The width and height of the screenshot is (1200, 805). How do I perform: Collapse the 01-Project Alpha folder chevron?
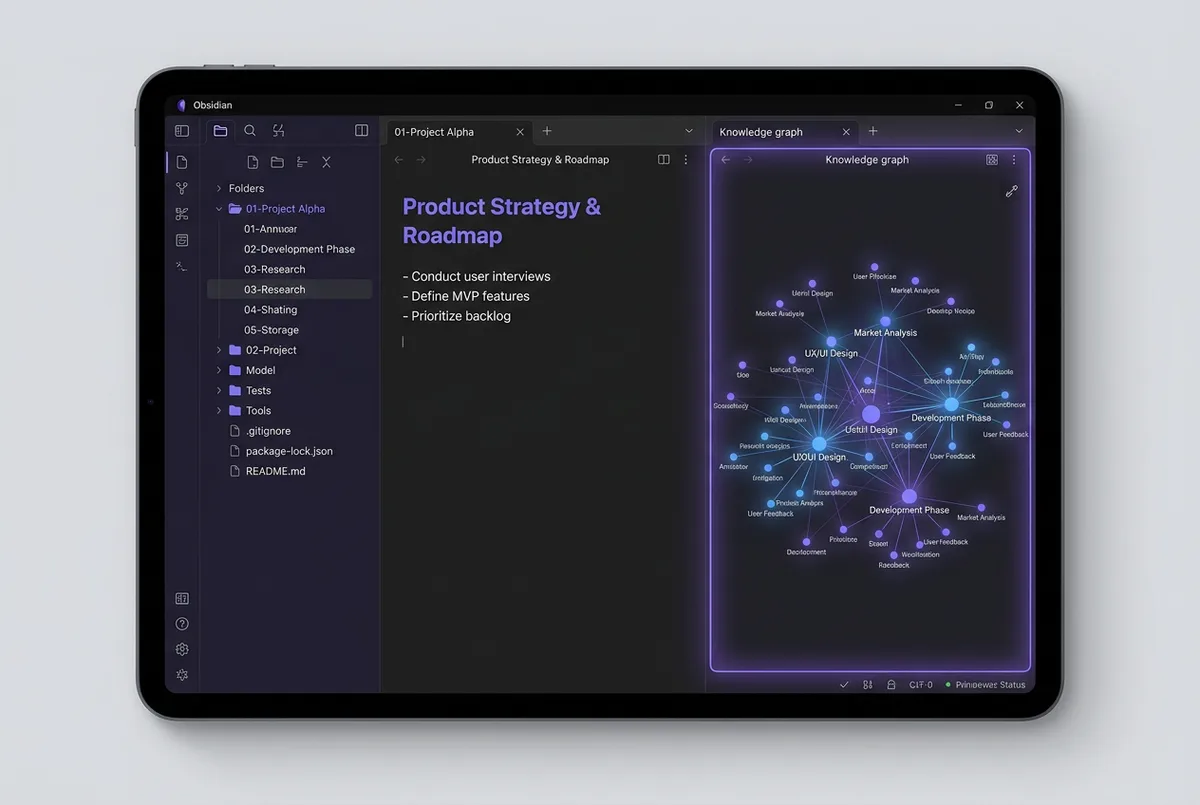pos(219,209)
